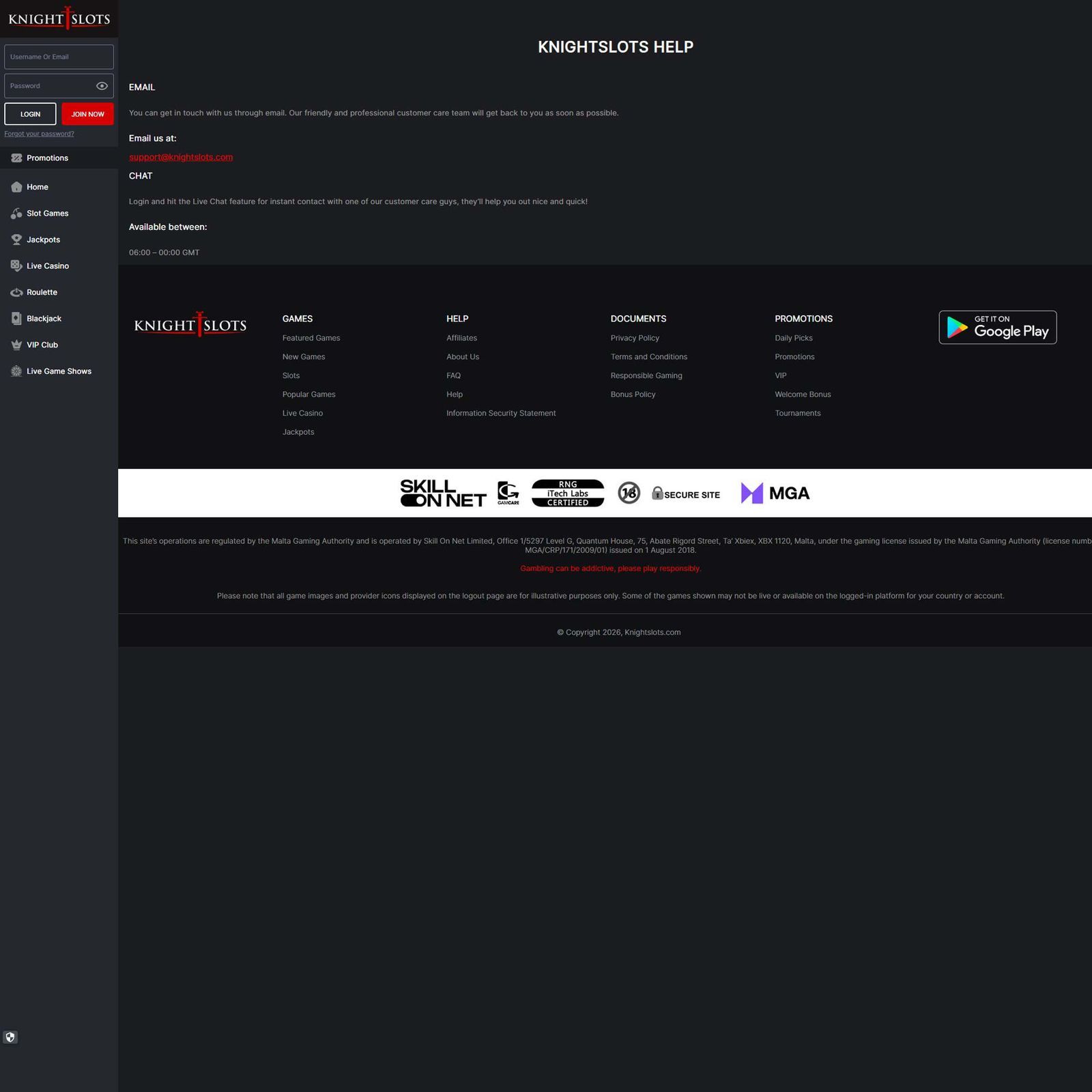Screen dimensions: 1092x1092
Task: Focus the Password input field
Action: pos(59,86)
